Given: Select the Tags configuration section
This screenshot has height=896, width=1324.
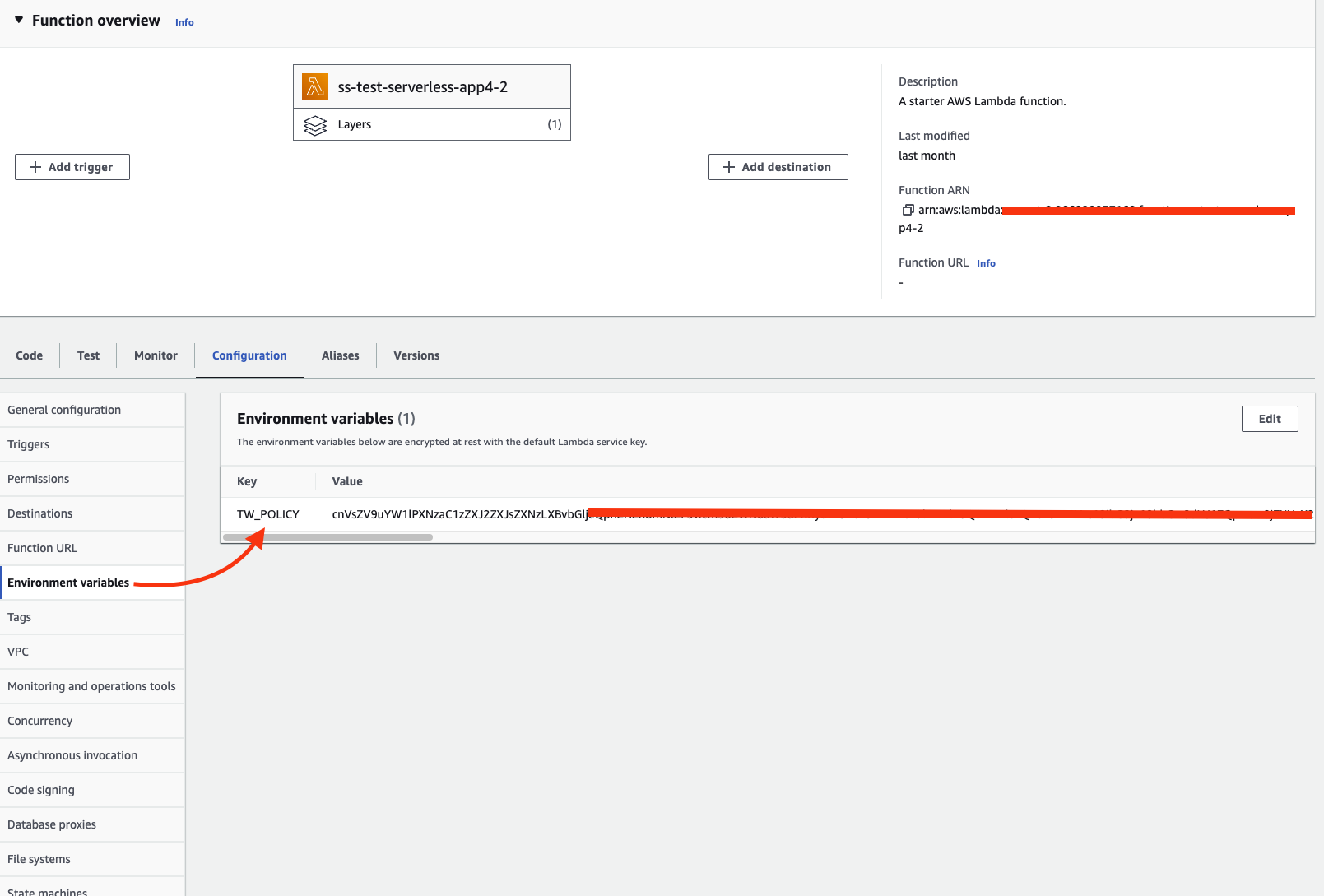Looking at the screenshot, I should click(19, 616).
